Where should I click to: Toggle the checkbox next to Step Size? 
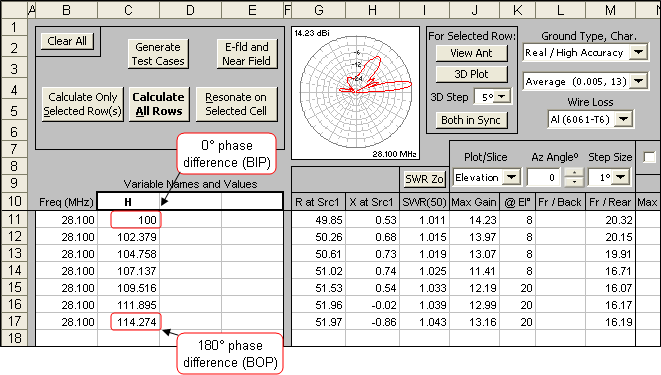pyautogui.click(x=650, y=157)
